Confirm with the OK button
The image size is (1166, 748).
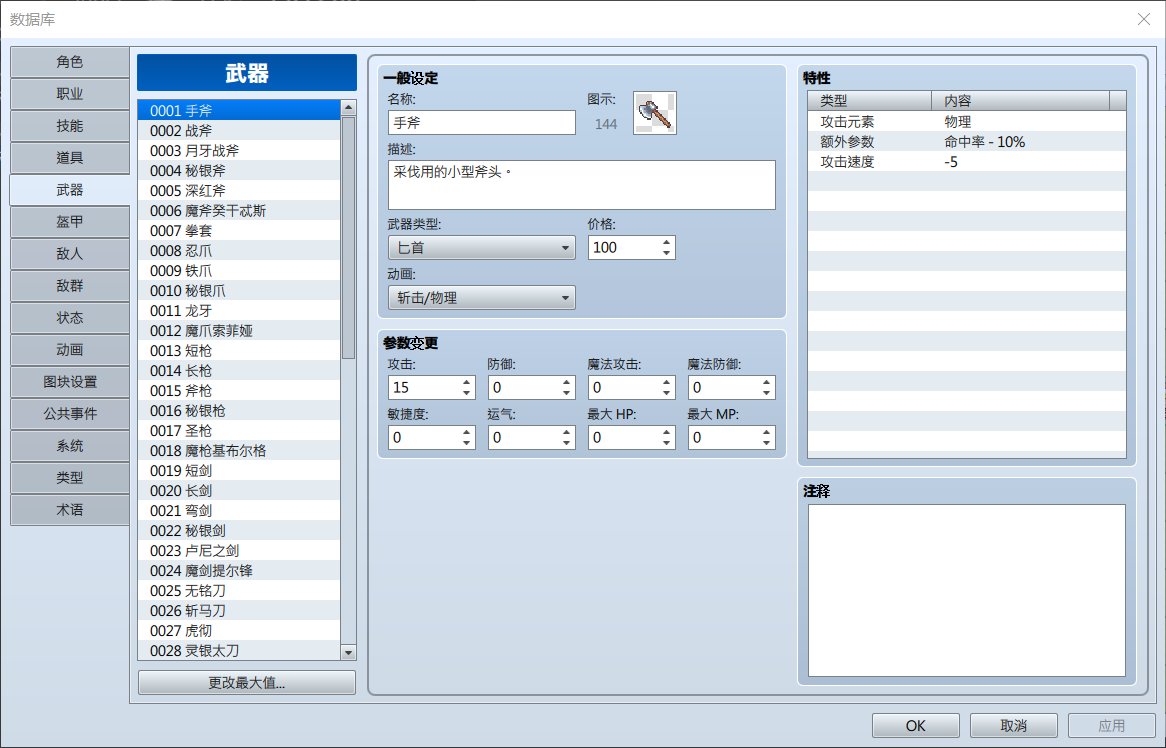(915, 726)
